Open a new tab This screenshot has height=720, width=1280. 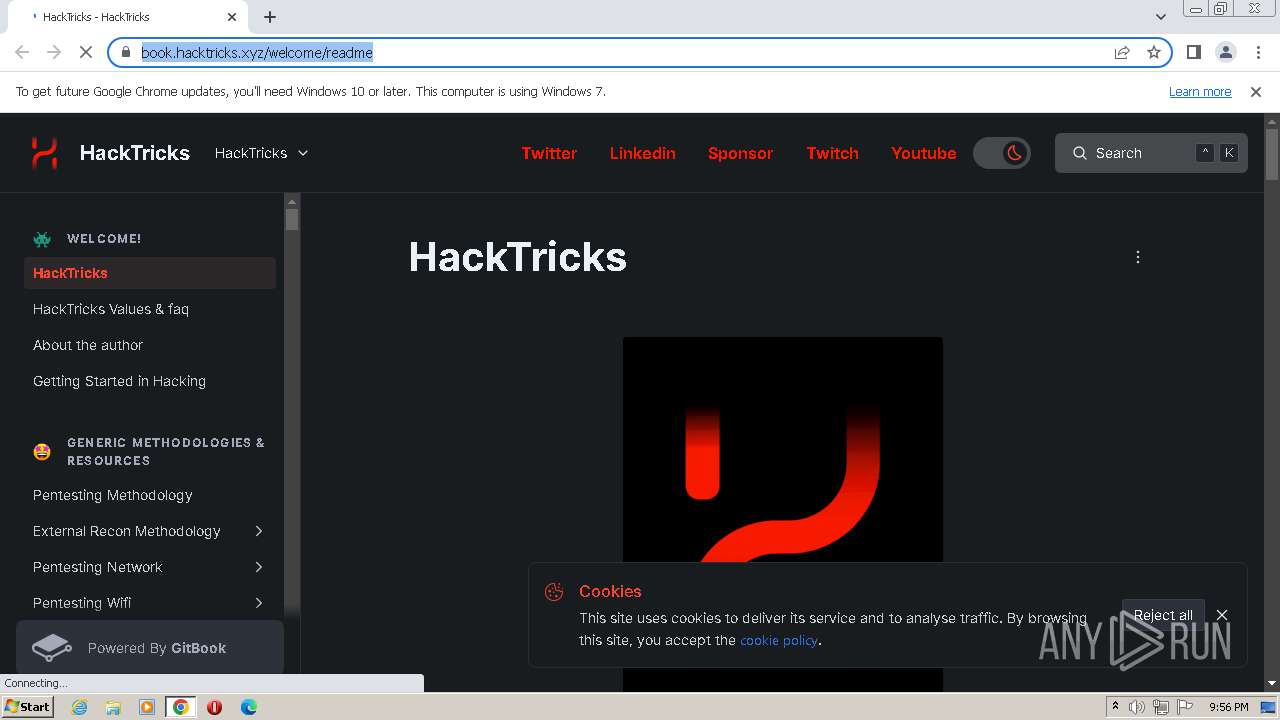270,17
